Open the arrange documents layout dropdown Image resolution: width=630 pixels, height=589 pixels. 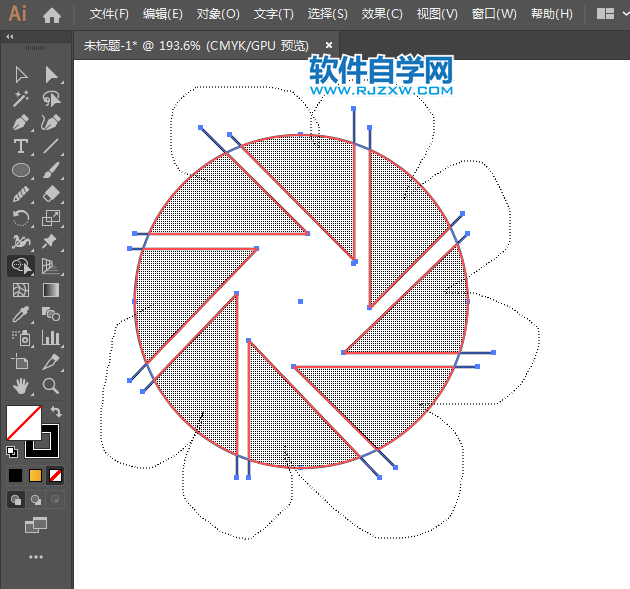pyautogui.click(x=606, y=14)
